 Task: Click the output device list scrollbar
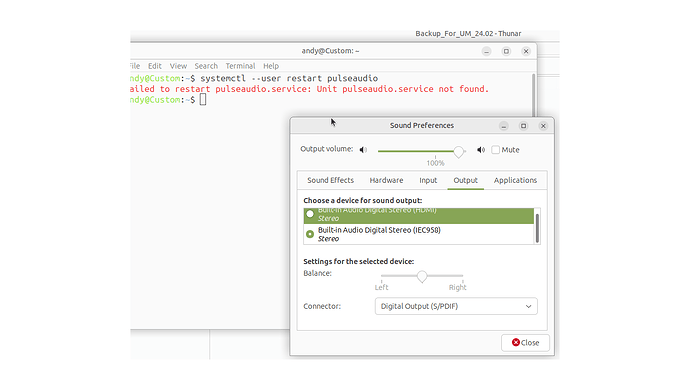[x=537, y=228]
